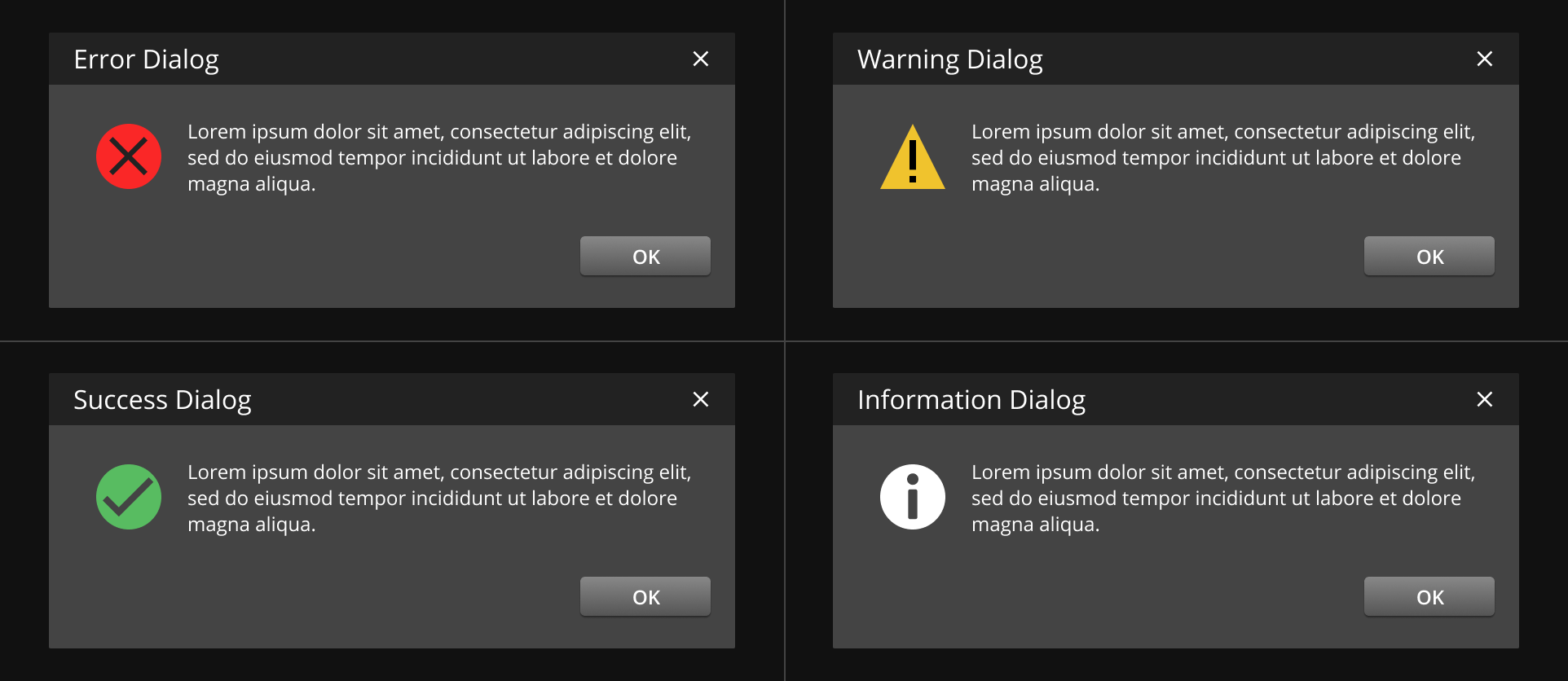
Task: Click OK in the Information Dialog
Action: (x=1429, y=596)
